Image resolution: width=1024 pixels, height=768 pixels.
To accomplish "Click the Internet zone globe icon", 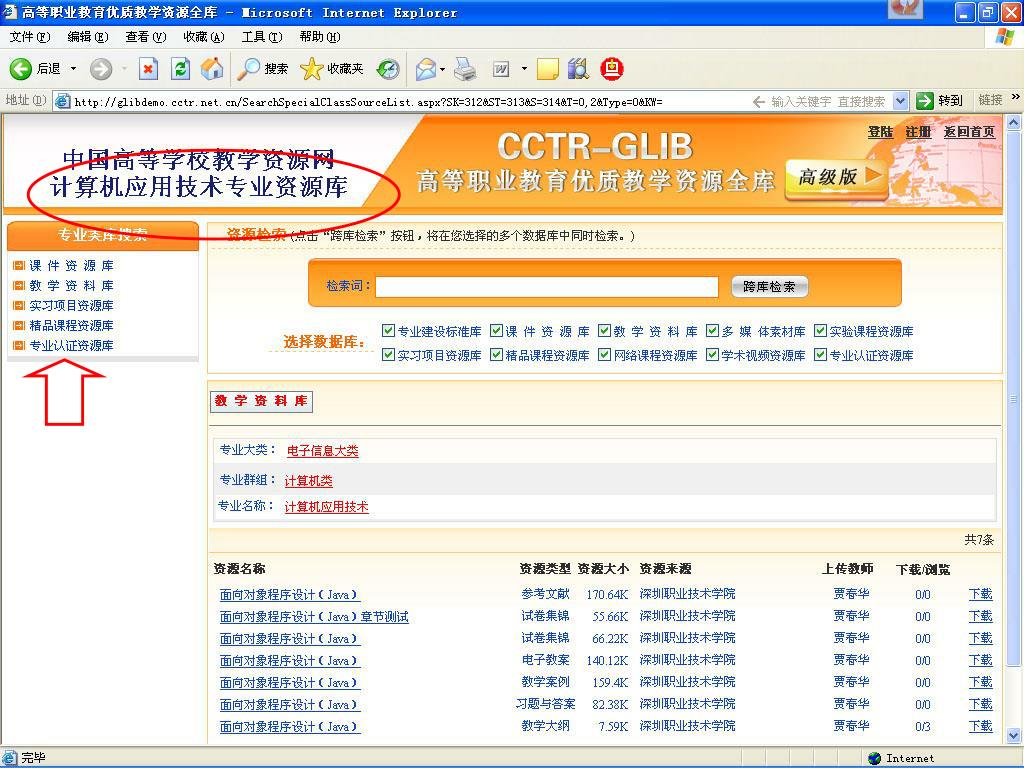I will (874, 758).
